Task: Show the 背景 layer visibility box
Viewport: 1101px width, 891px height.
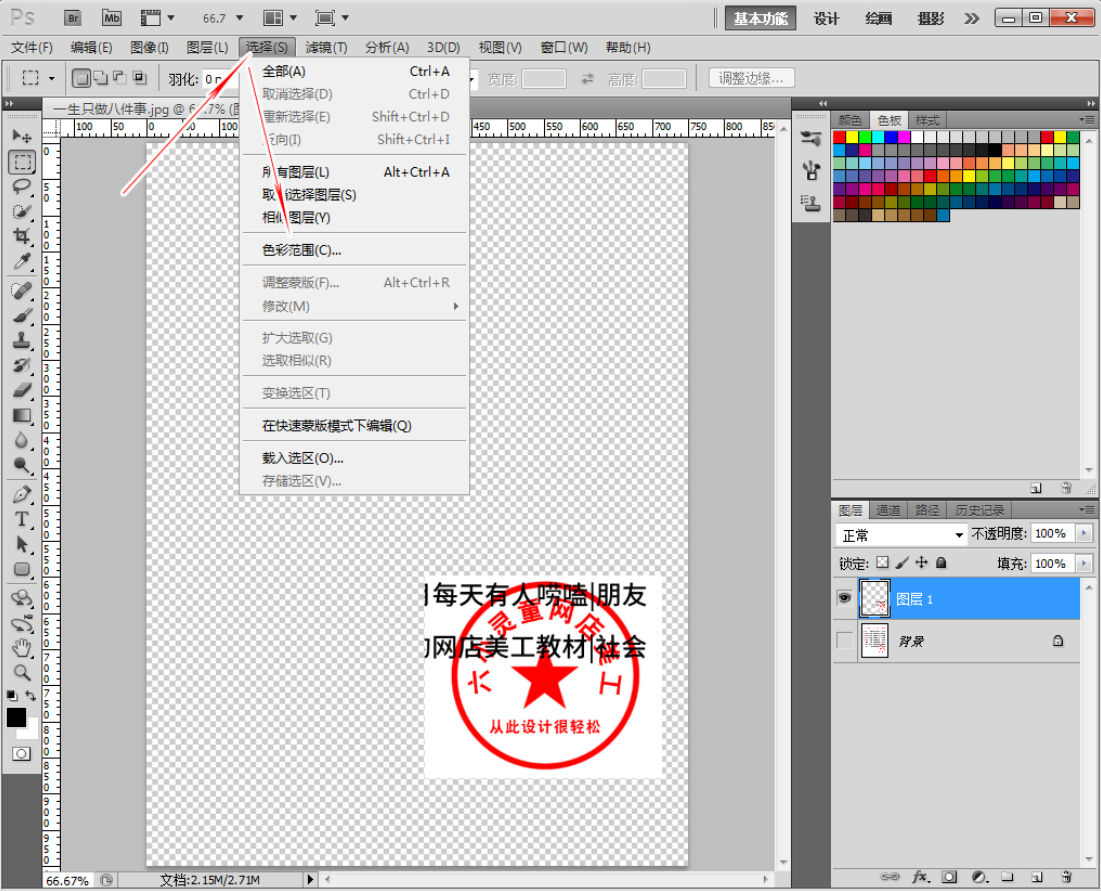Action: coord(844,640)
